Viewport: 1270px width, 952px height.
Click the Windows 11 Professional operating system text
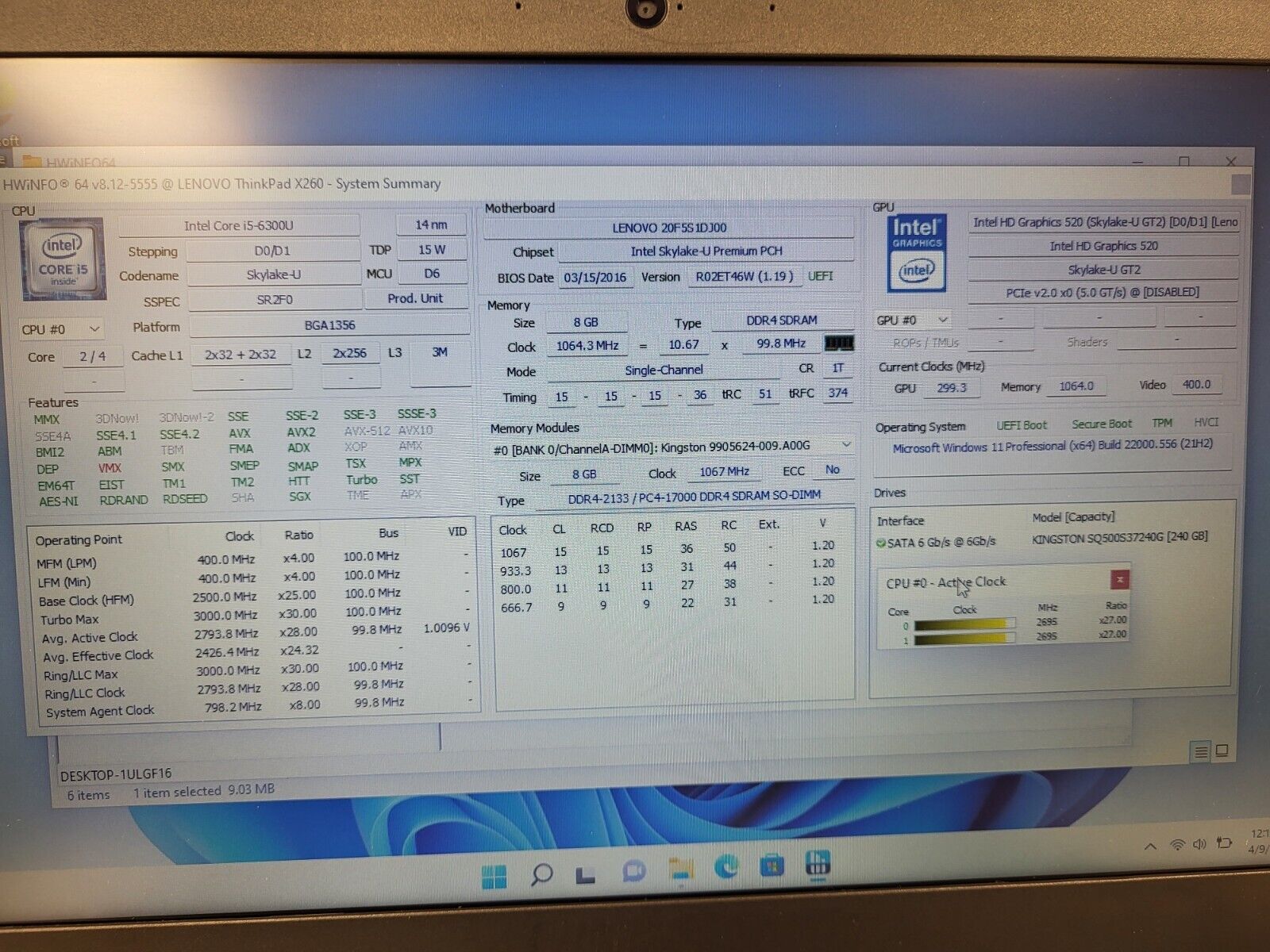tap(1053, 446)
